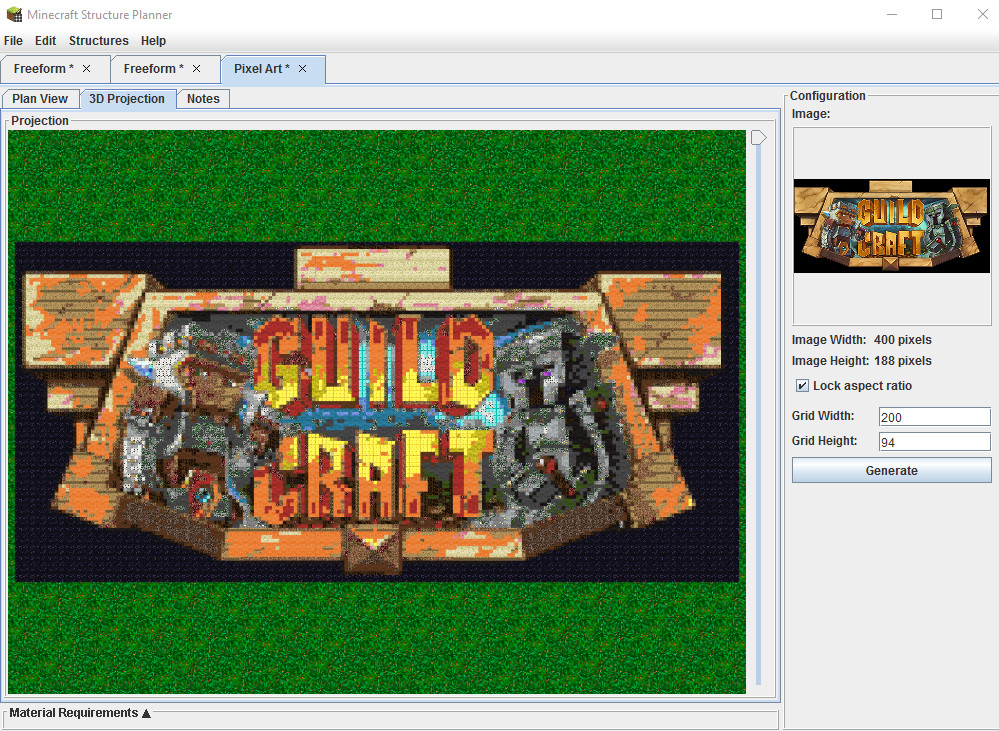Open the File menu
Viewport: 999px width, 731px height.
tap(13, 41)
